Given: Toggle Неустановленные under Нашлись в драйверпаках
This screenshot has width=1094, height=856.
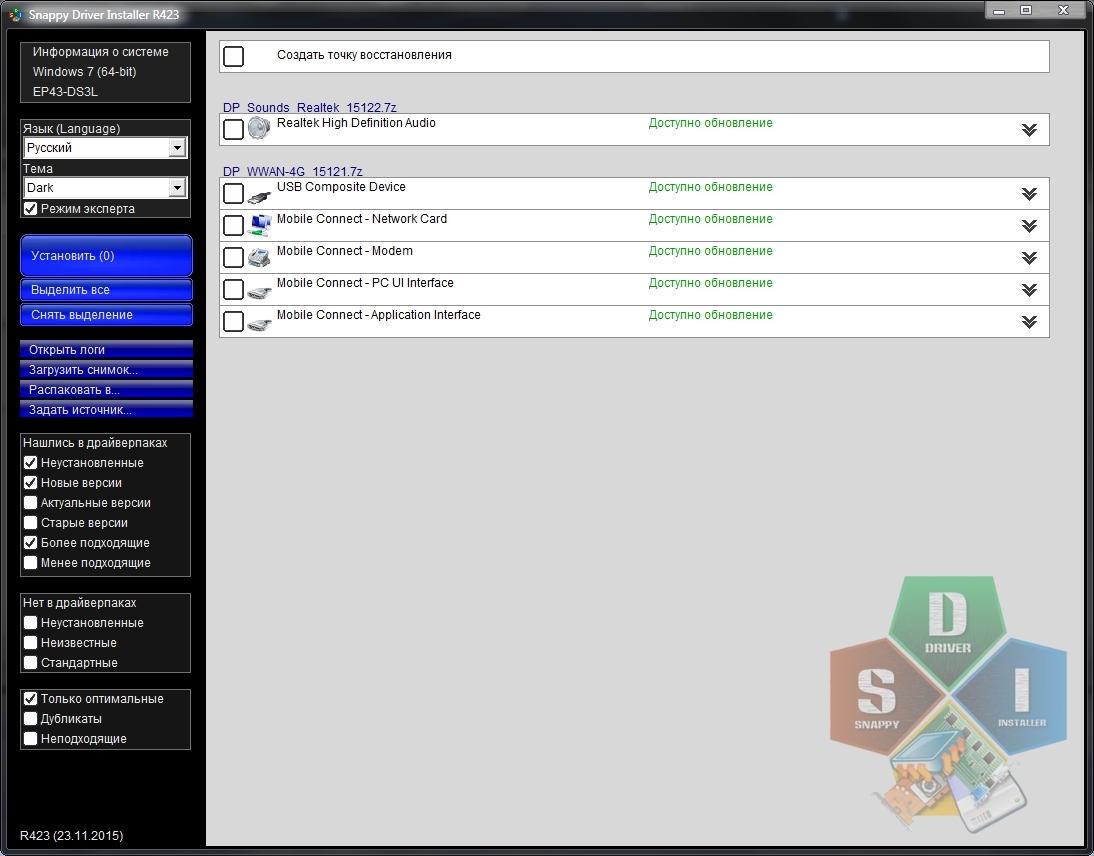Looking at the screenshot, I should (31, 463).
